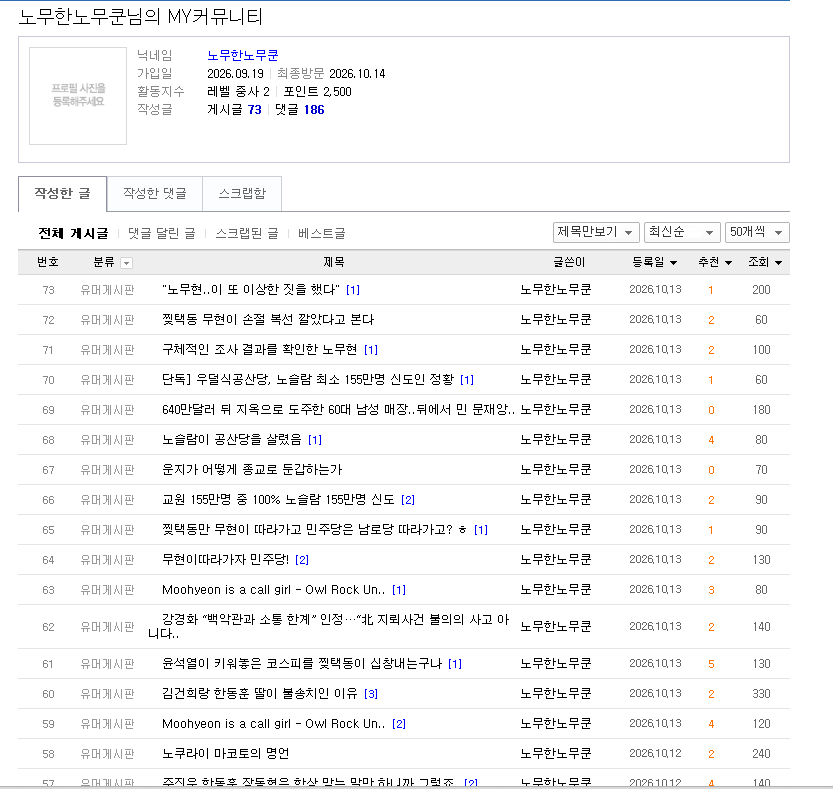Image resolution: width=833 pixels, height=789 pixels.
Task: Select the 댓글 달린 글 filter
Action: tap(162, 233)
